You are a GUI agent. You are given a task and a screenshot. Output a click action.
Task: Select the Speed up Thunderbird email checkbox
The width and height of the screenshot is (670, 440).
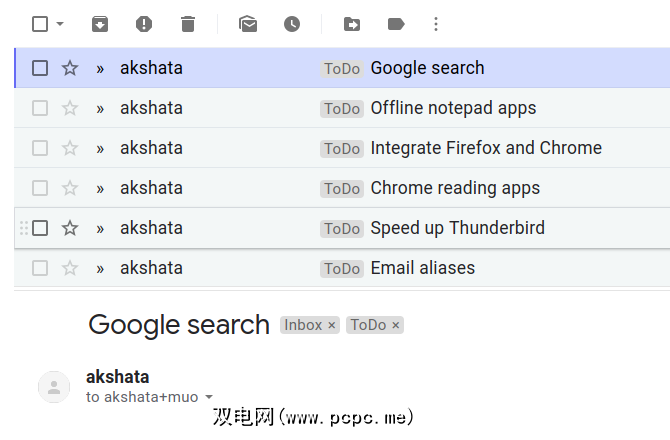pos(40,228)
